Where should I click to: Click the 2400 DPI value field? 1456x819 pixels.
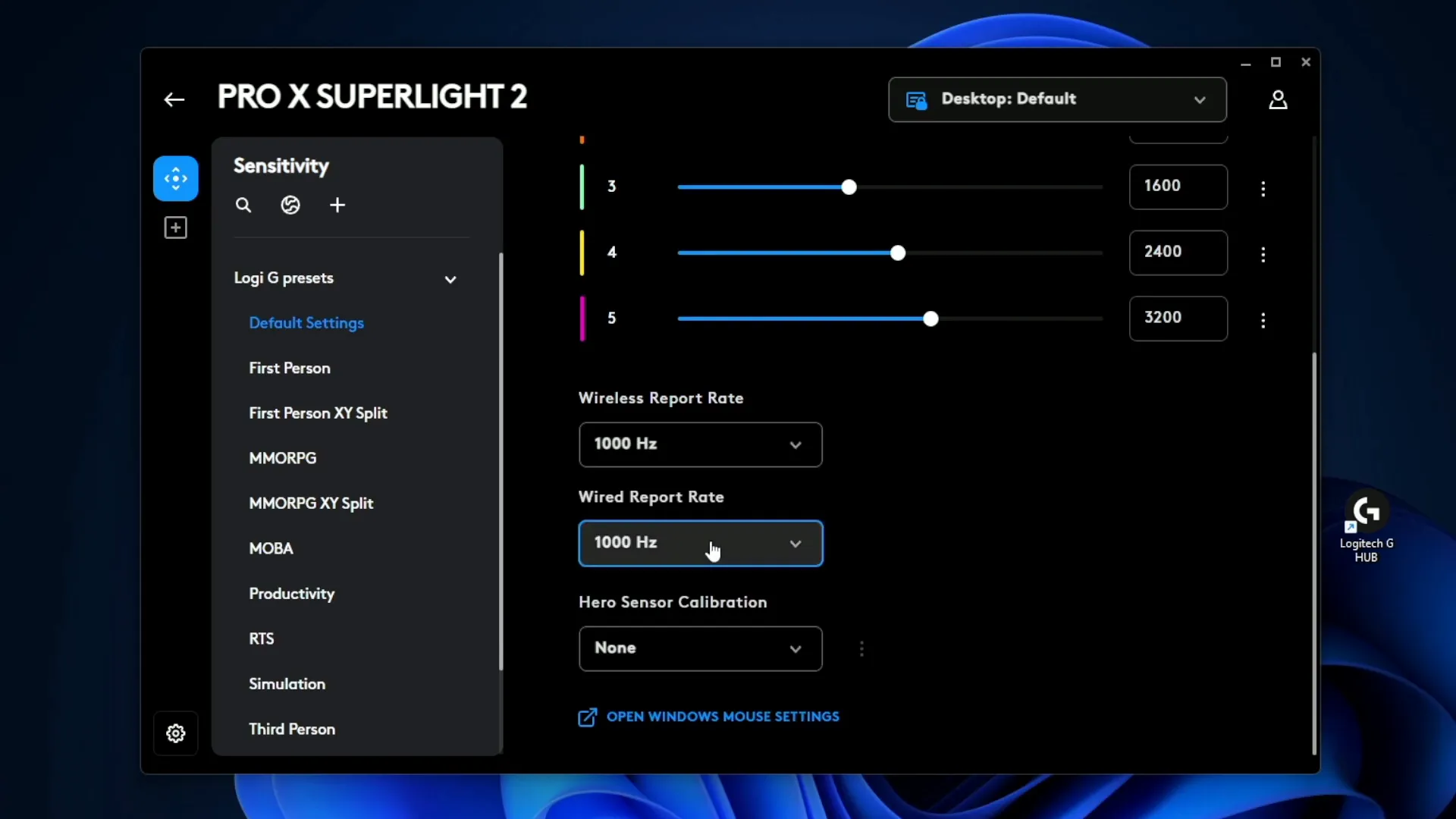(x=1178, y=253)
